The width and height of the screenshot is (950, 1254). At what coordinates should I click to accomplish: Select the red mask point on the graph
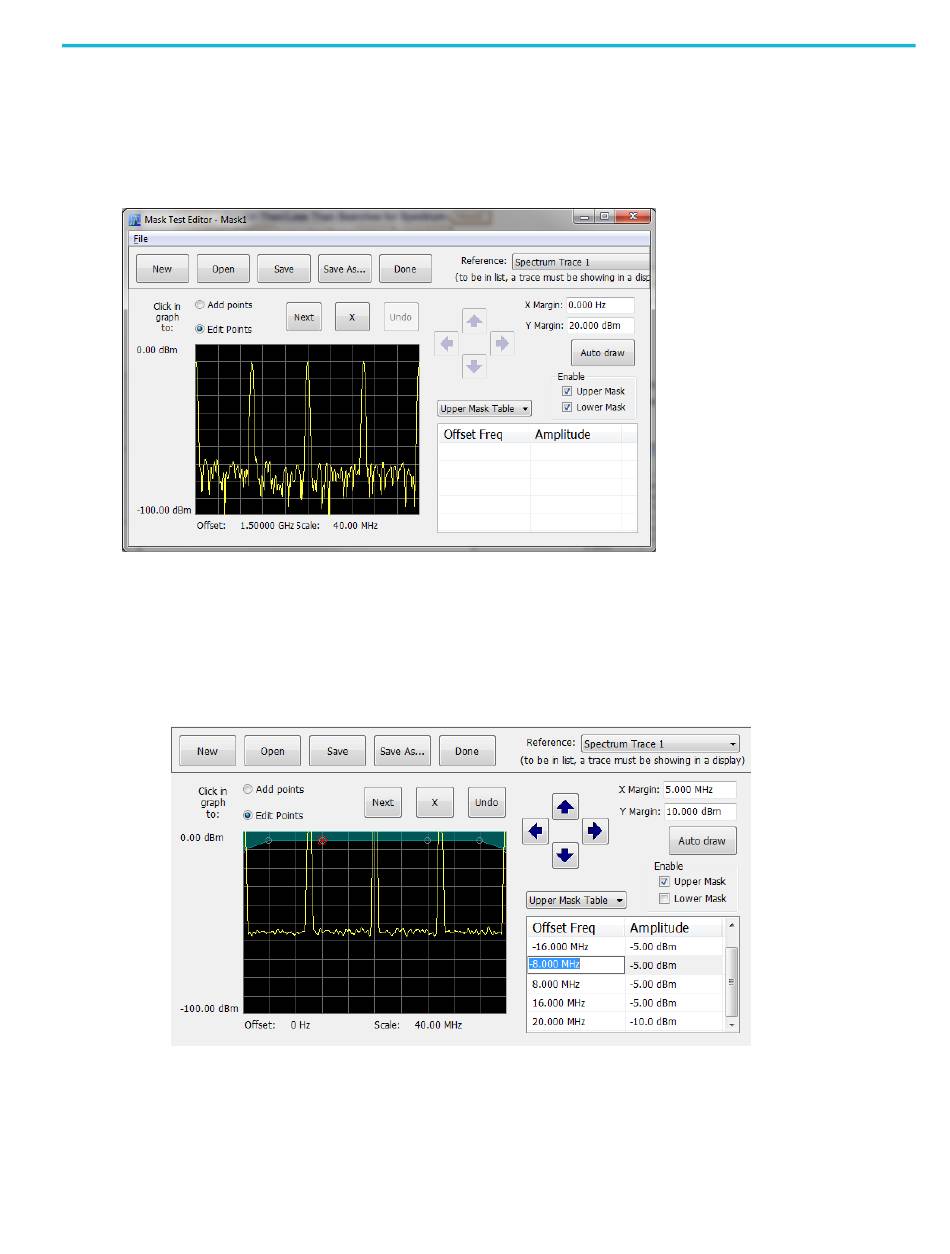[x=322, y=841]
